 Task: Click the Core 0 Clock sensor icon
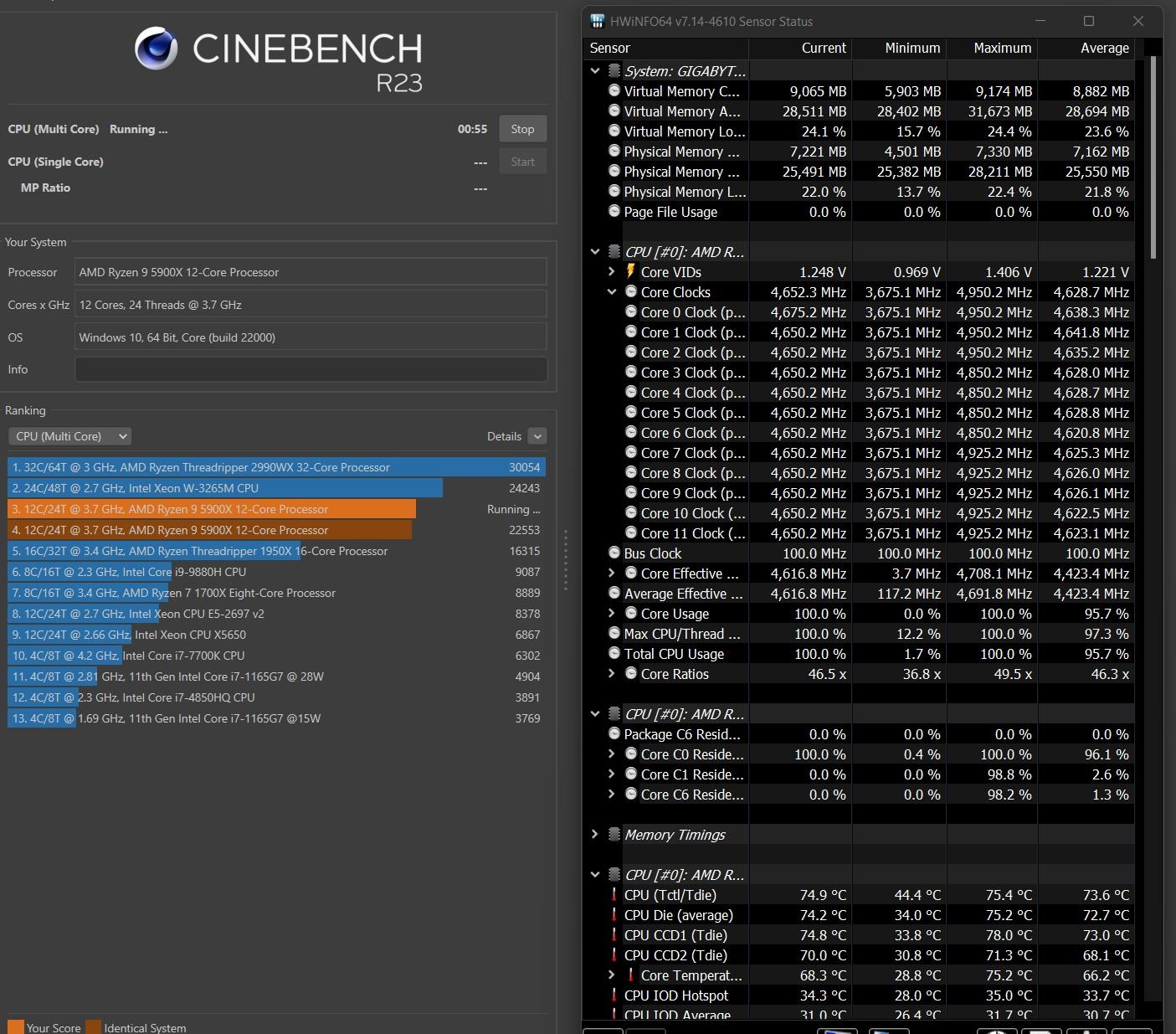click(631, 311)
